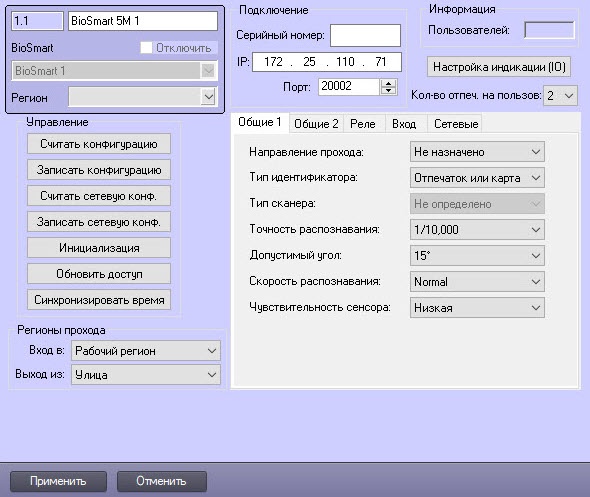Click Синхронизировать время button
Viewport: 590px width, 497px height.
(x=99, y=300)
